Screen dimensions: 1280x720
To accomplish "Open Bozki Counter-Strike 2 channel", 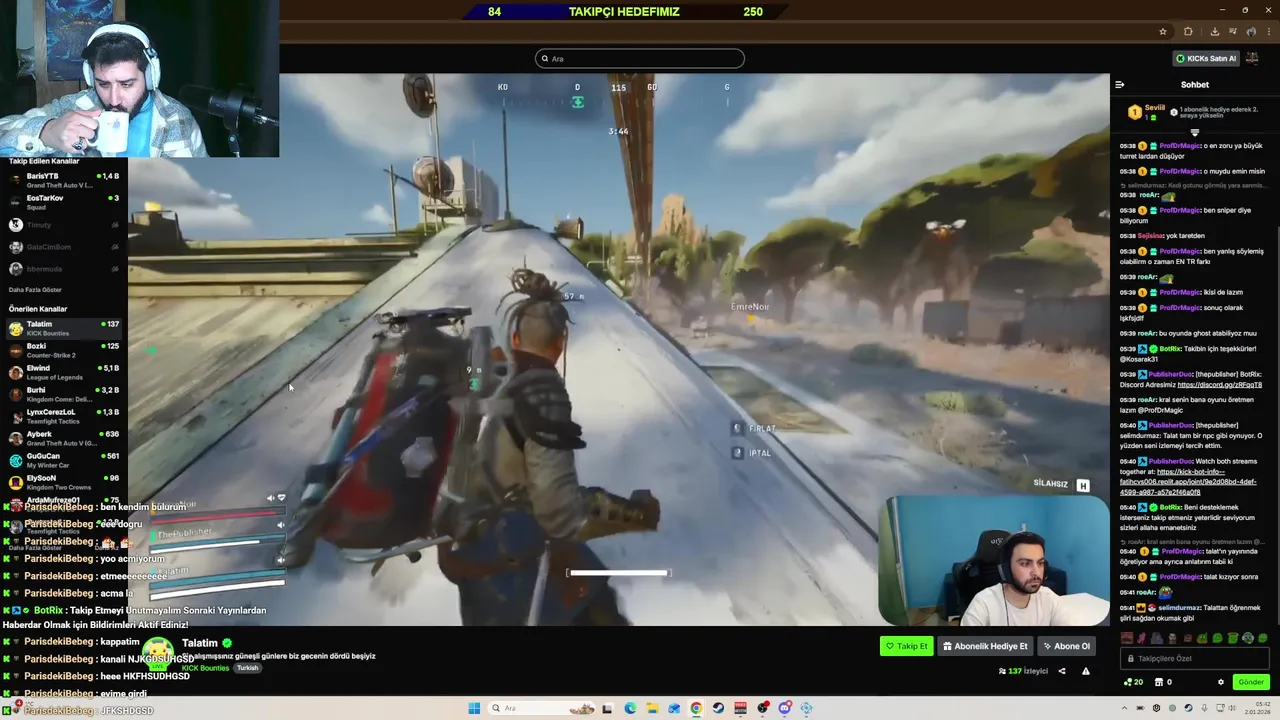I will click(x=64, y=350).
